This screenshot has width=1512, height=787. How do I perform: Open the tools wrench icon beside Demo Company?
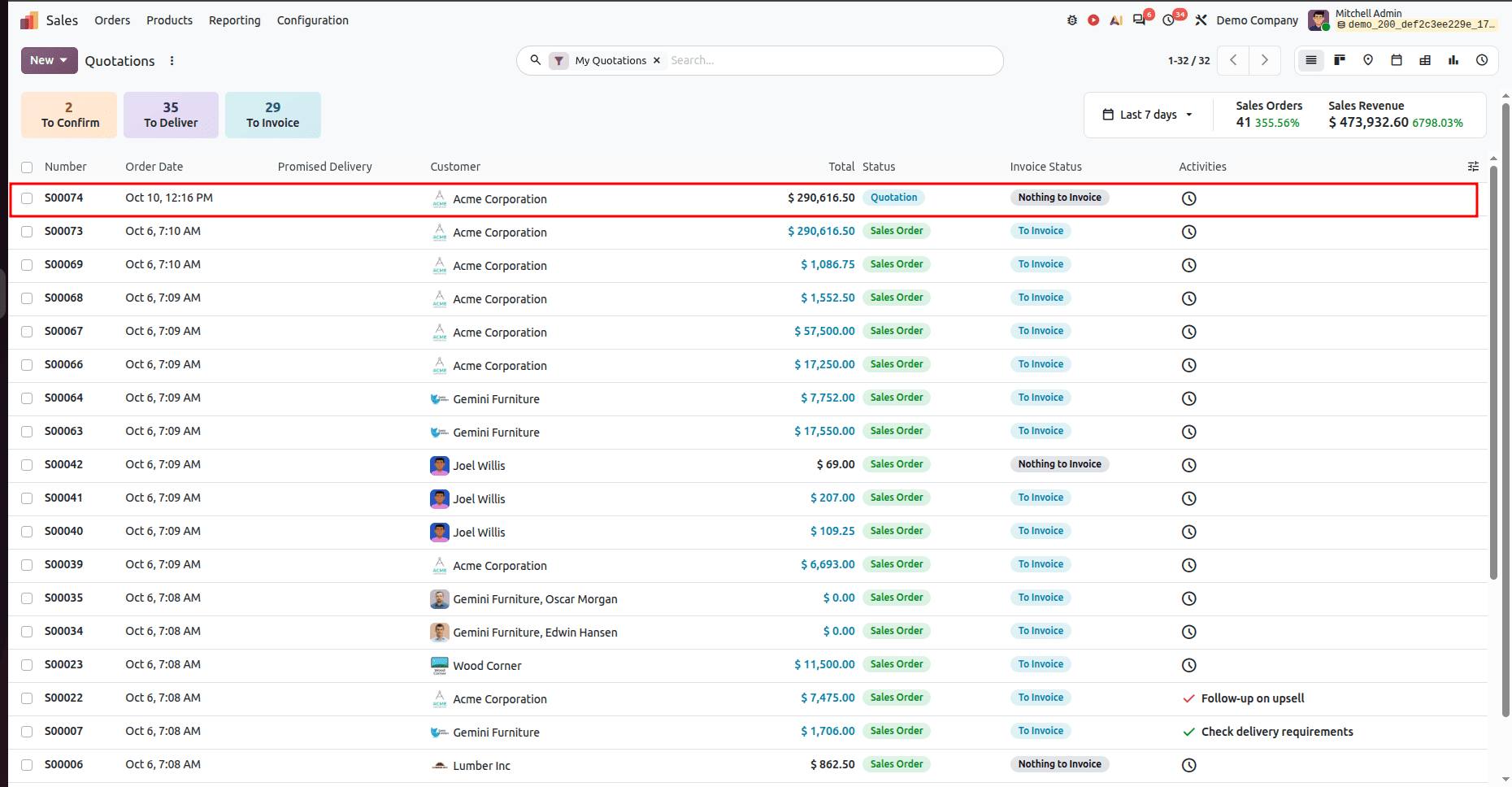click(x=1201, y=20)
